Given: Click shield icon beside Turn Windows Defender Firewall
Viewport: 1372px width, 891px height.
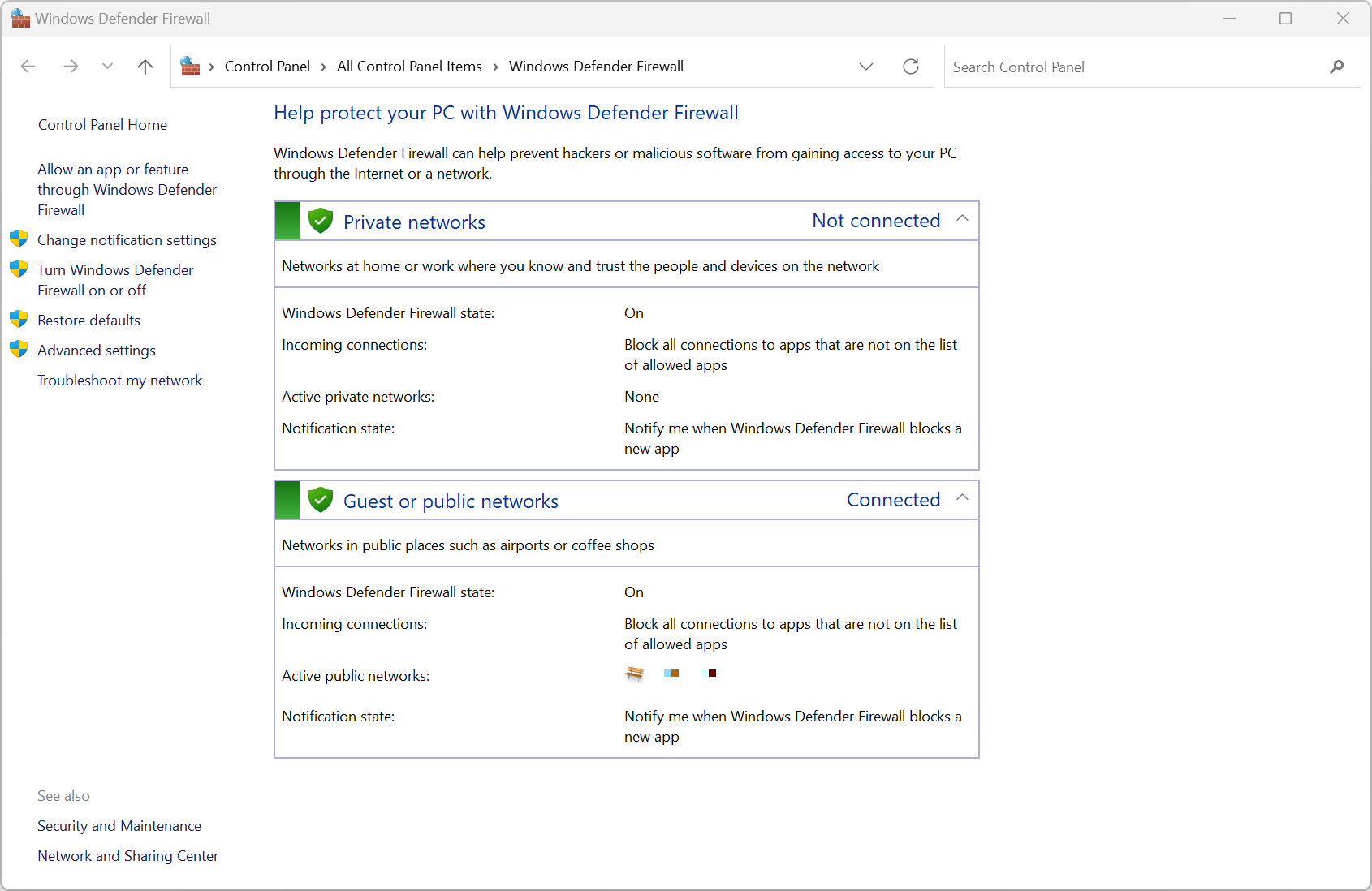Looking at the screenshot, I should click(x=19, y=269).
